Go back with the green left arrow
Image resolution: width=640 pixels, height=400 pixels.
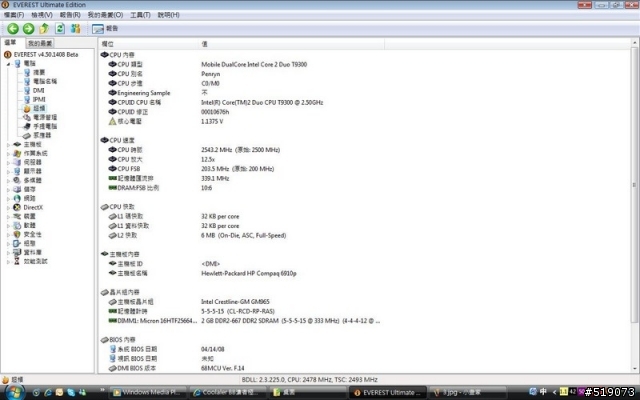[13, 28]
